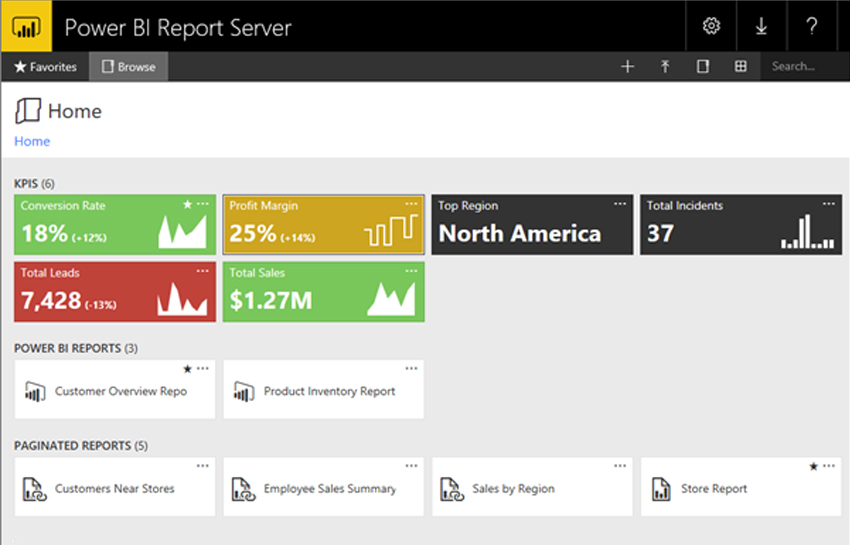Screen dimensions: 850x545
Task: Click the Manage folder icon in toolbar
Action: point(703,66)
